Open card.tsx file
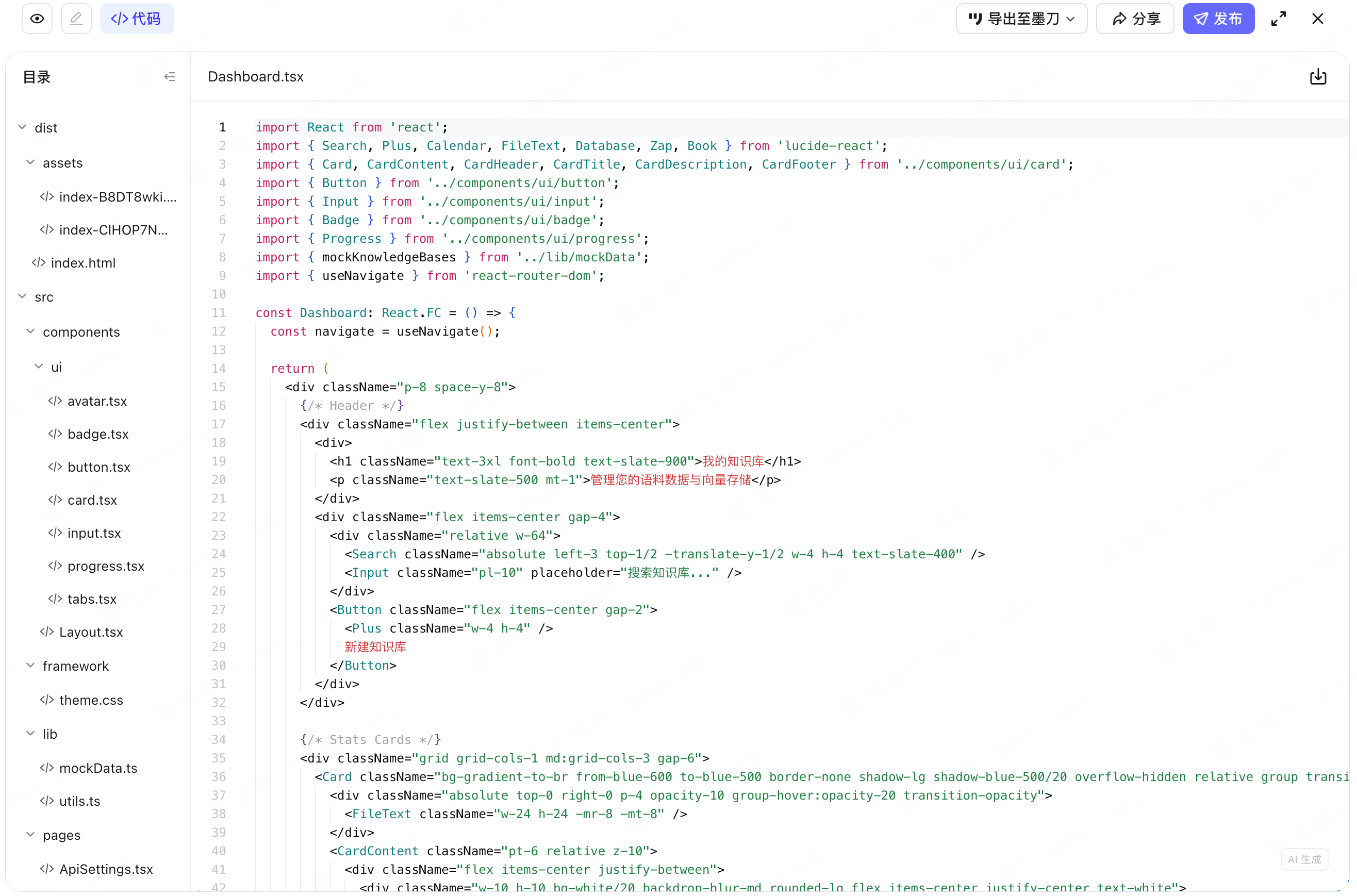 pyautogui.click(x=83, y=501)
